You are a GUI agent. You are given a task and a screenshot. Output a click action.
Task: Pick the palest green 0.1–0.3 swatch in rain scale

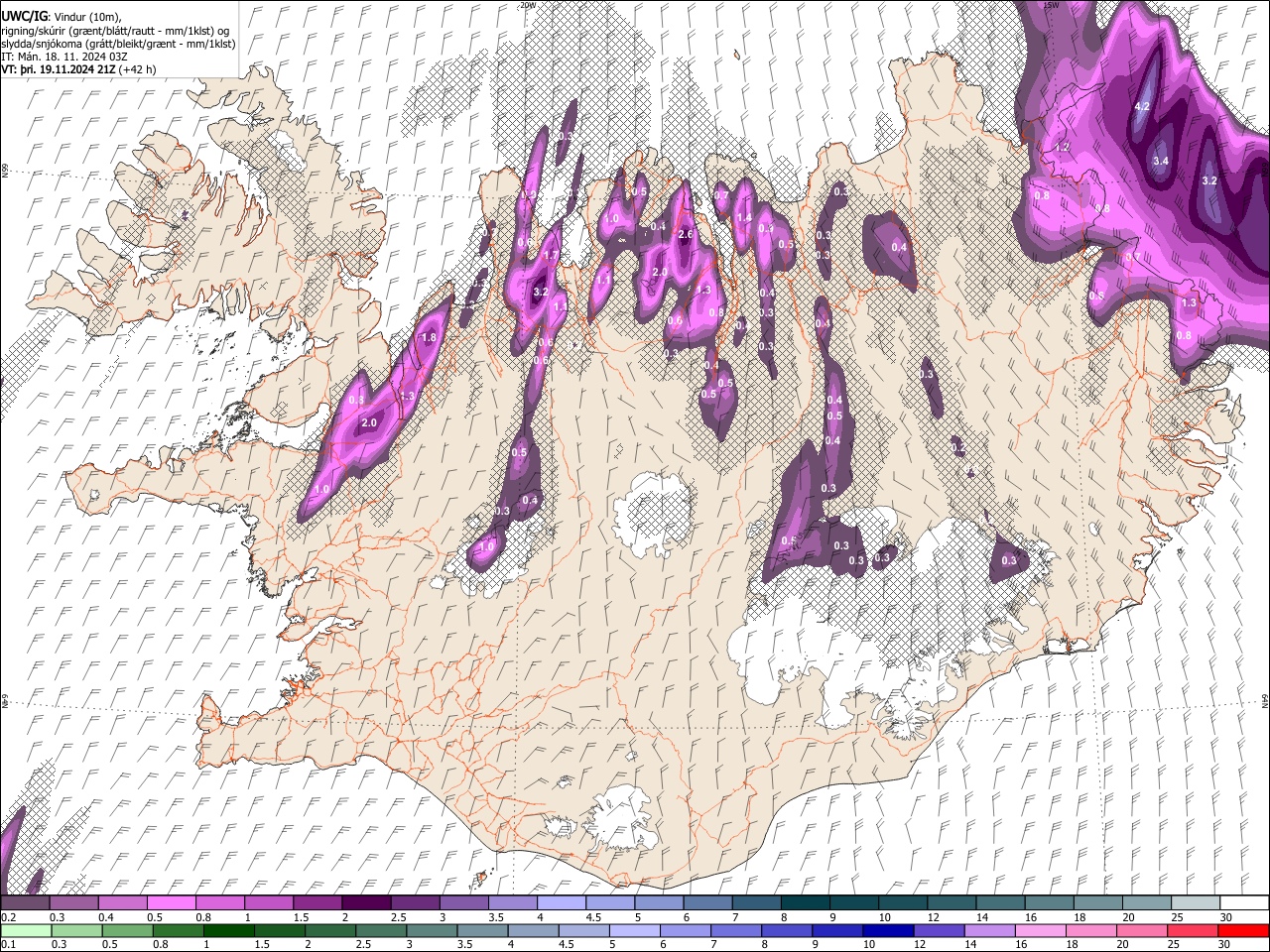[25, 930]
